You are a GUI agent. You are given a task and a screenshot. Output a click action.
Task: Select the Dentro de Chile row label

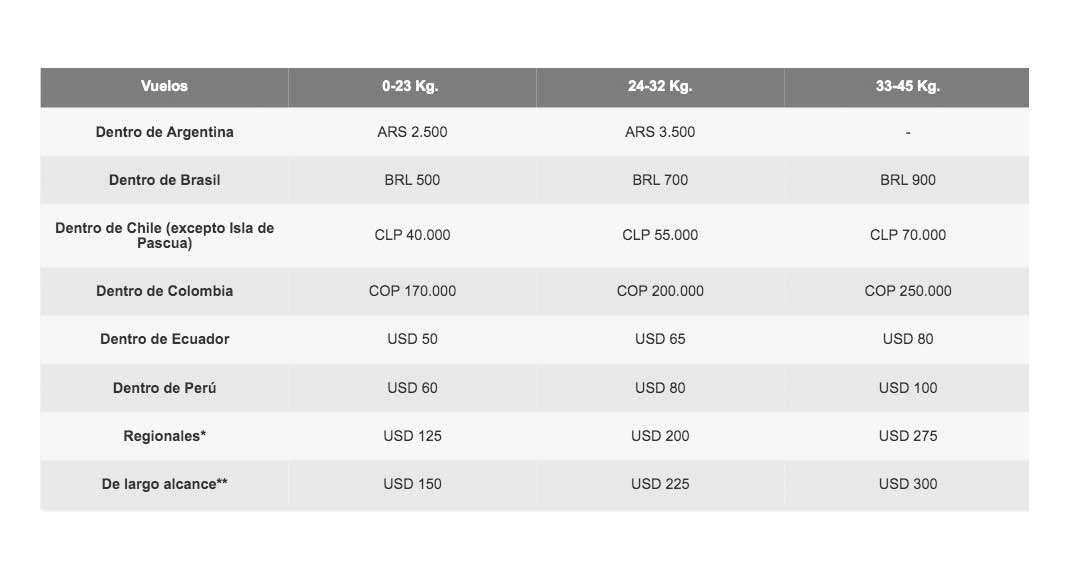pyautogui.click(x=164, y=236)
